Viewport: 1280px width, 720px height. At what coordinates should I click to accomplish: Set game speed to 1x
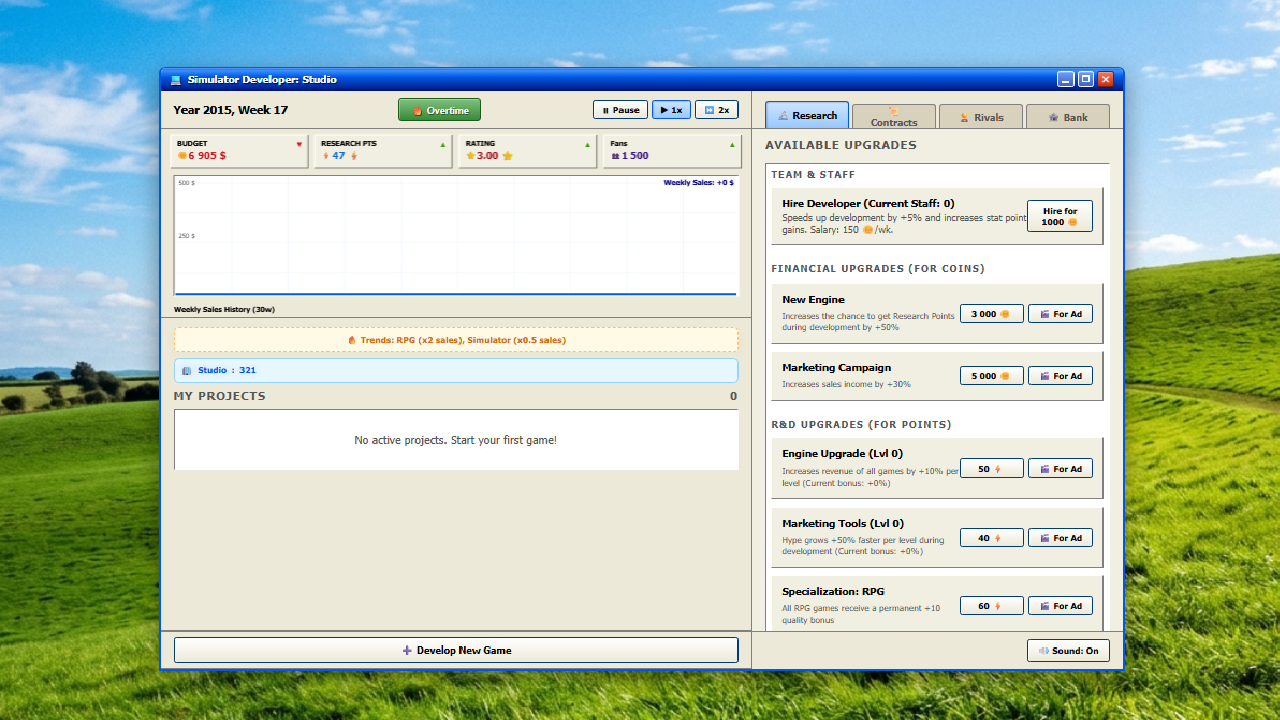click(x=671, y=110)
